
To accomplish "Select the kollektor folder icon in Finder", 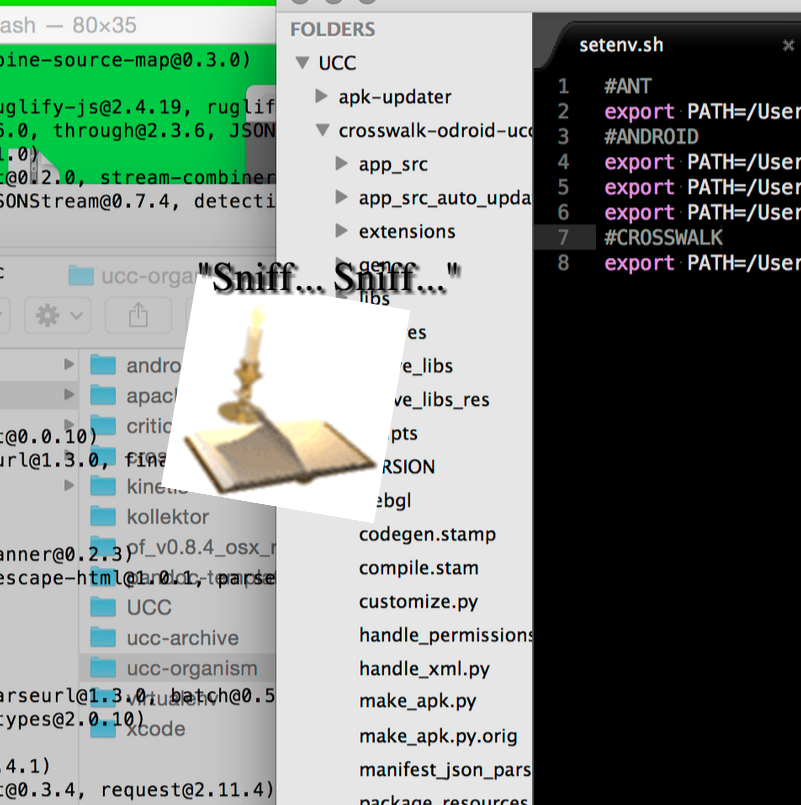I will (x=103, y=517).
